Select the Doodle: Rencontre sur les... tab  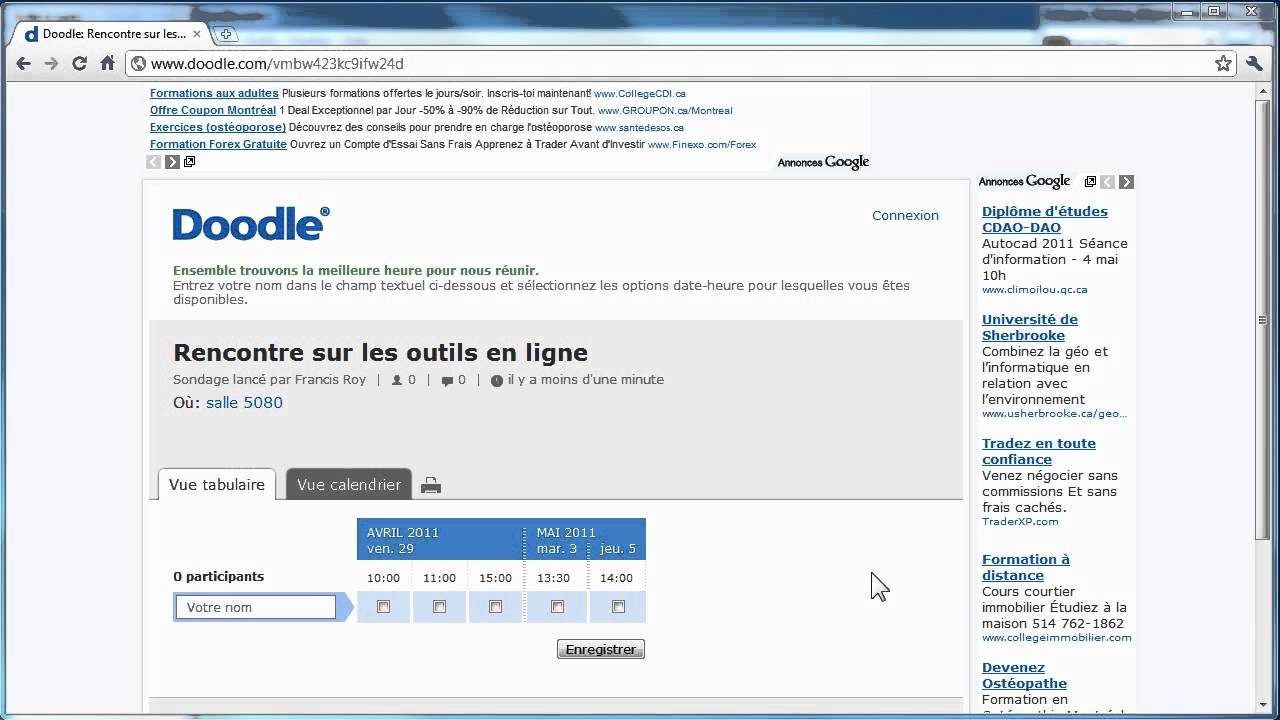point(113,34)
